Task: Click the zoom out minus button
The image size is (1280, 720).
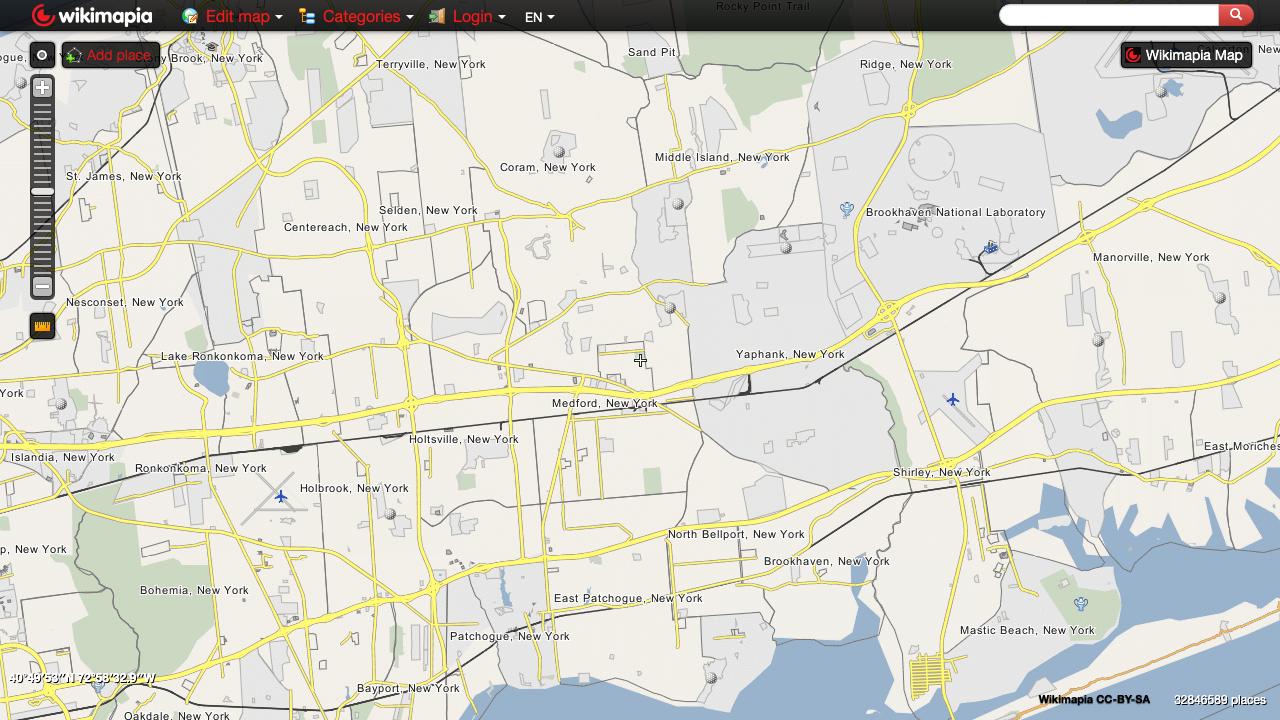Action: pos(42,287)
